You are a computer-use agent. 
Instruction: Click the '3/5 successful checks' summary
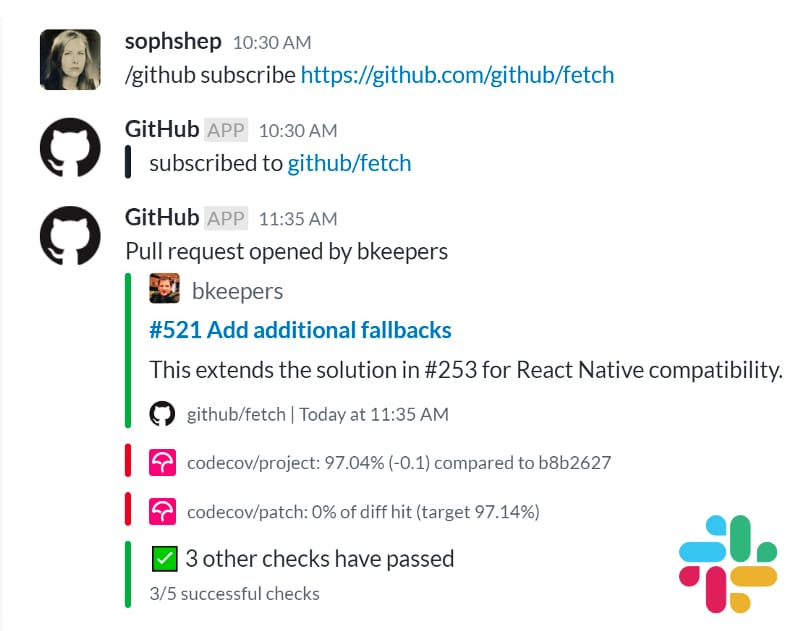click(x=234, y=593)
